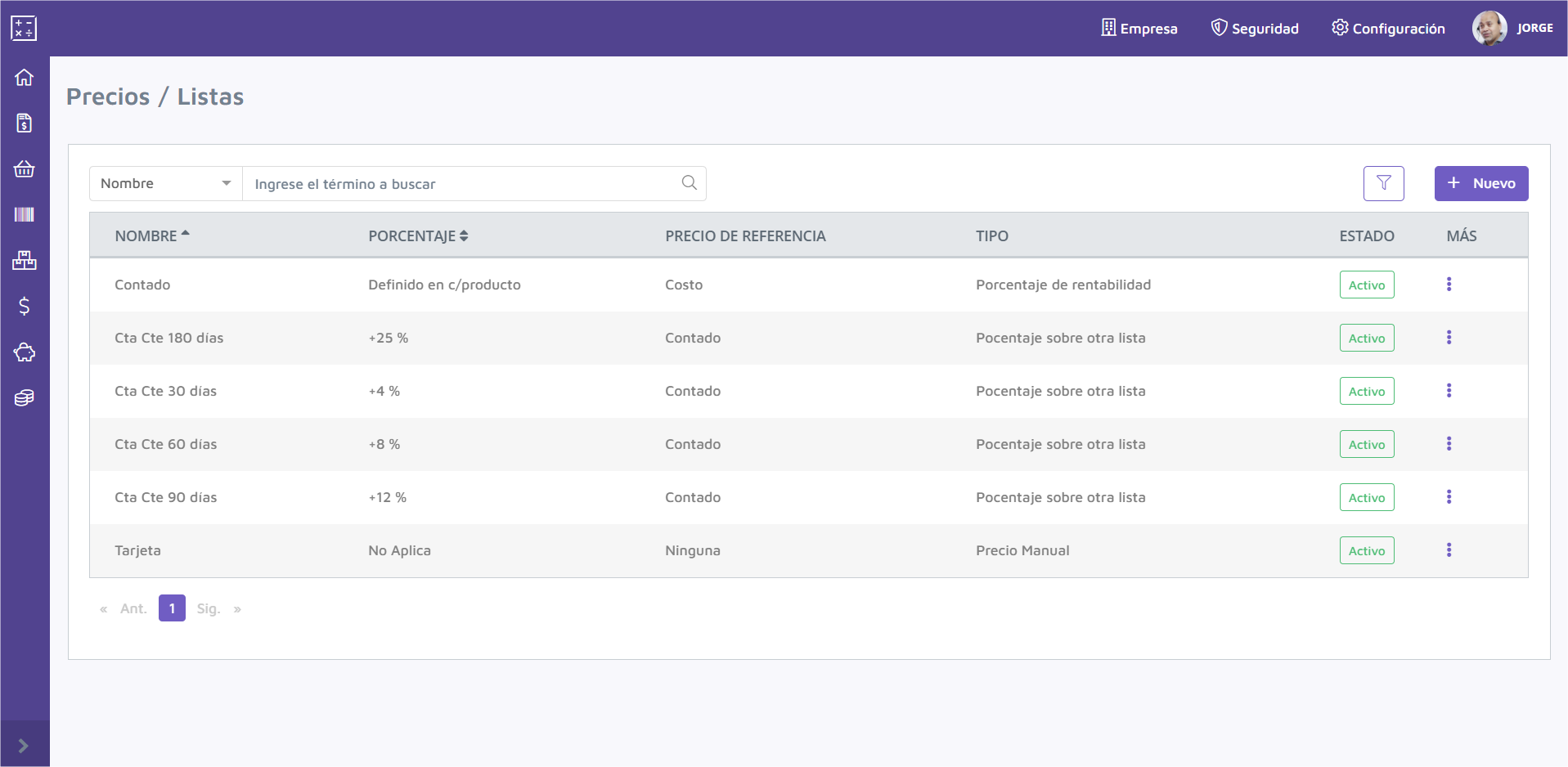Image resolution: width=1568 pixels, height=767 pixels.
Task: Open the coins stack sidebar icon
Action: tap(24, 397)
